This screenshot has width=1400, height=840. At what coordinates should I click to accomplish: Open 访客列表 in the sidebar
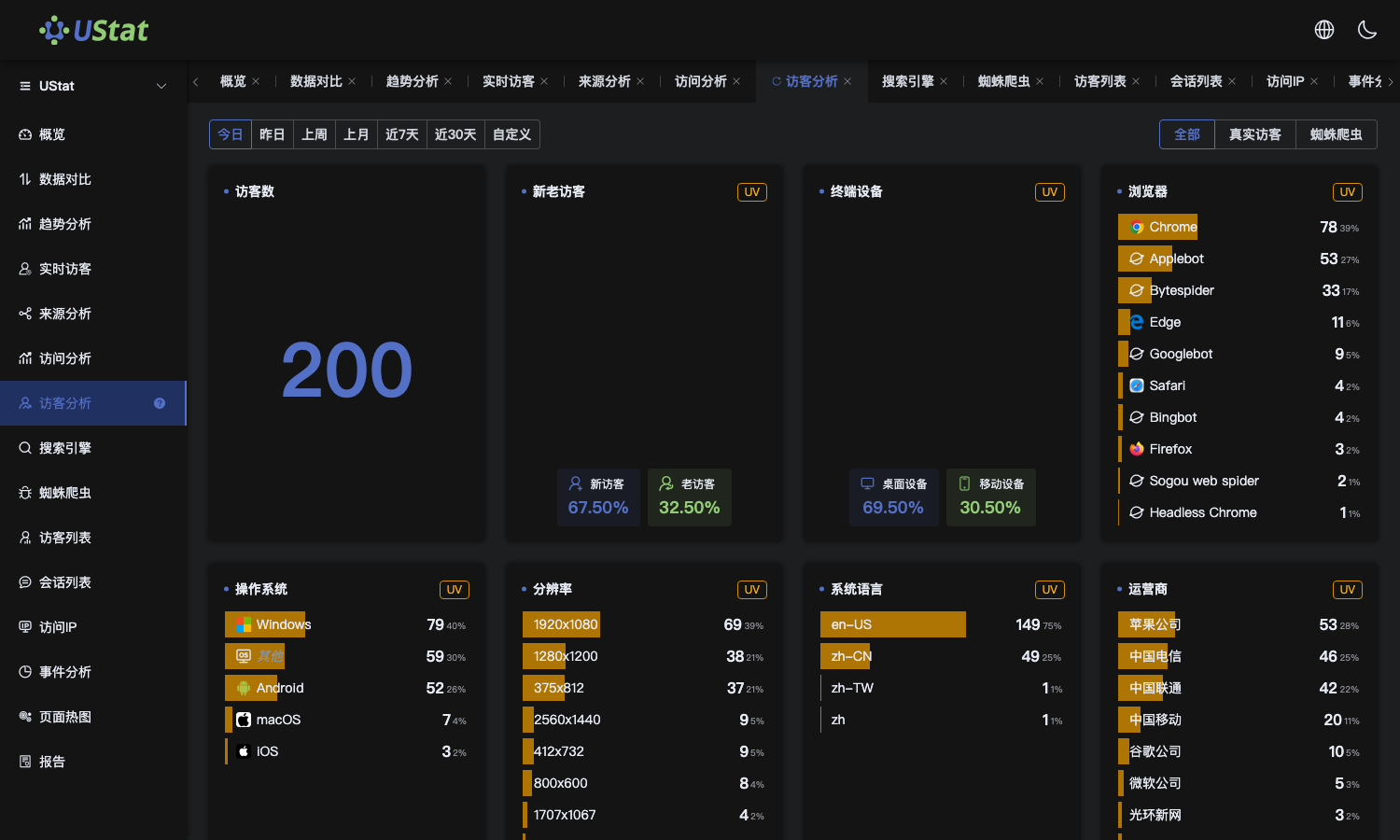(x=93, y=538)
